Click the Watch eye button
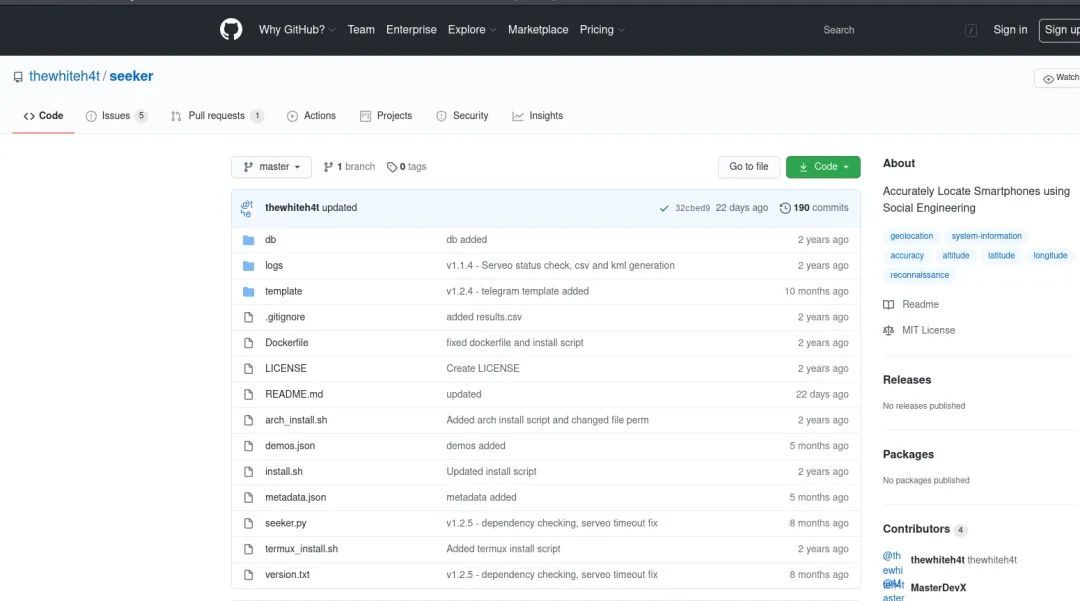The width and height of the screenshot is (1080, 601). click(1059, 78)
